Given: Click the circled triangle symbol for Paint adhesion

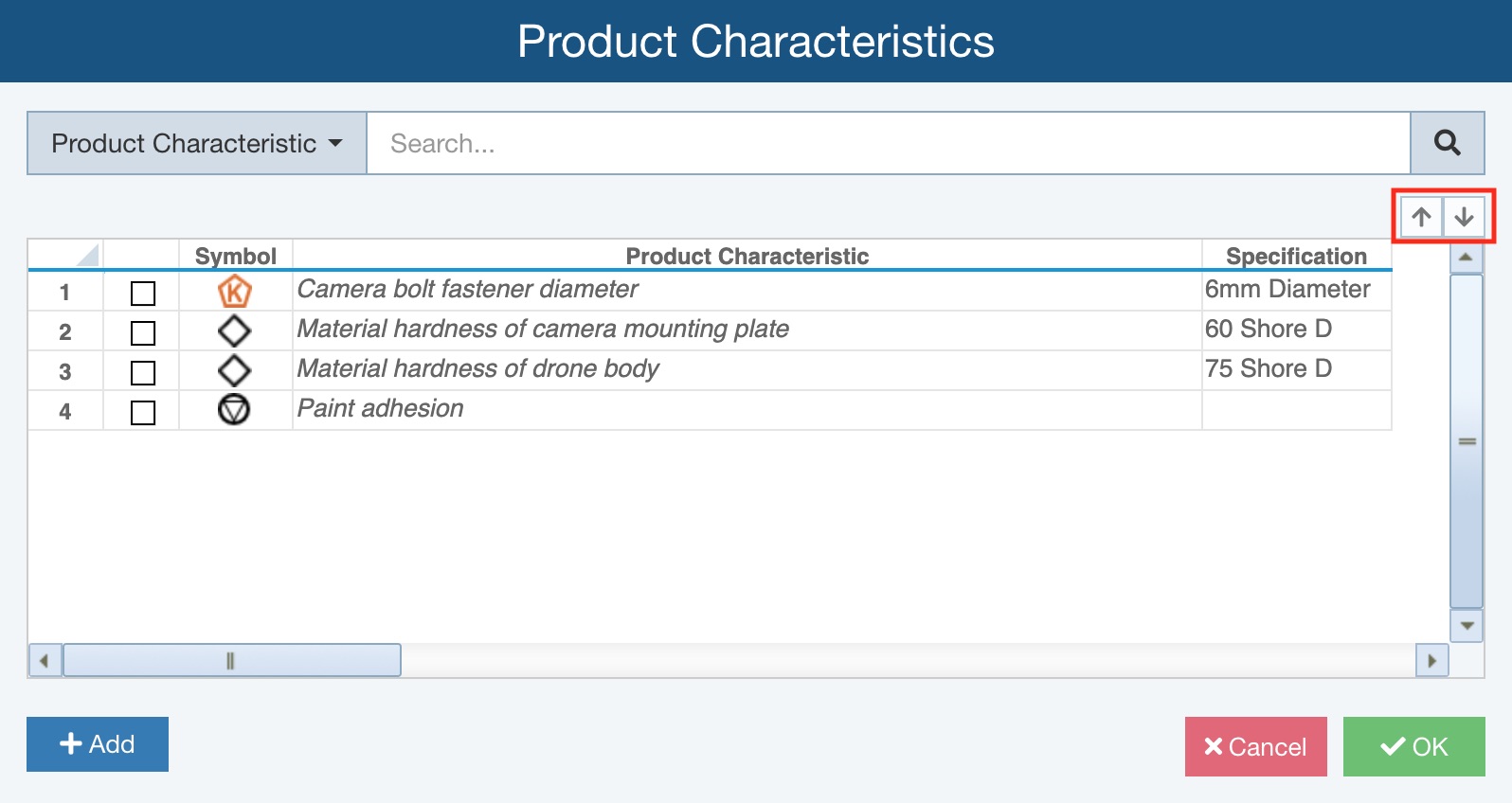Looking at the screenshot, I should [x=234, y=410].
